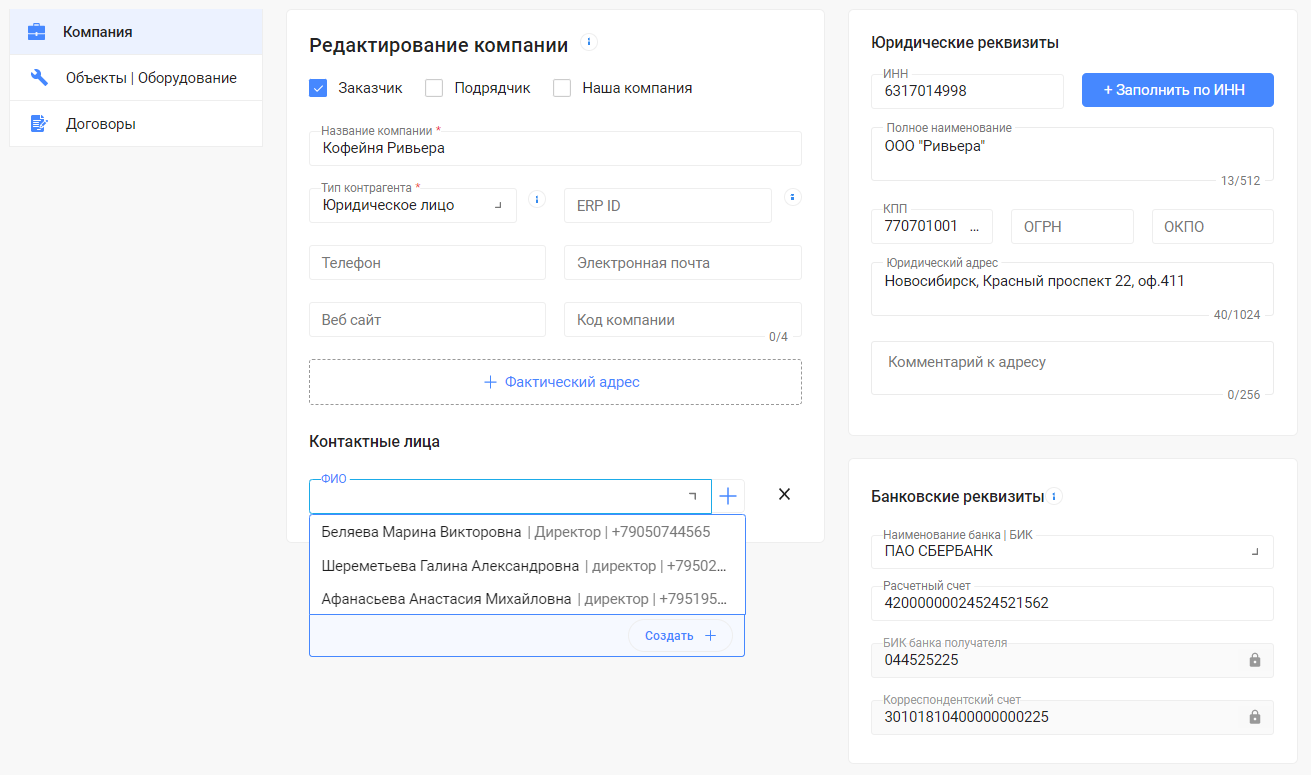Click into the ОКПО field
1311x775 pixels.
click(1213, 226)
